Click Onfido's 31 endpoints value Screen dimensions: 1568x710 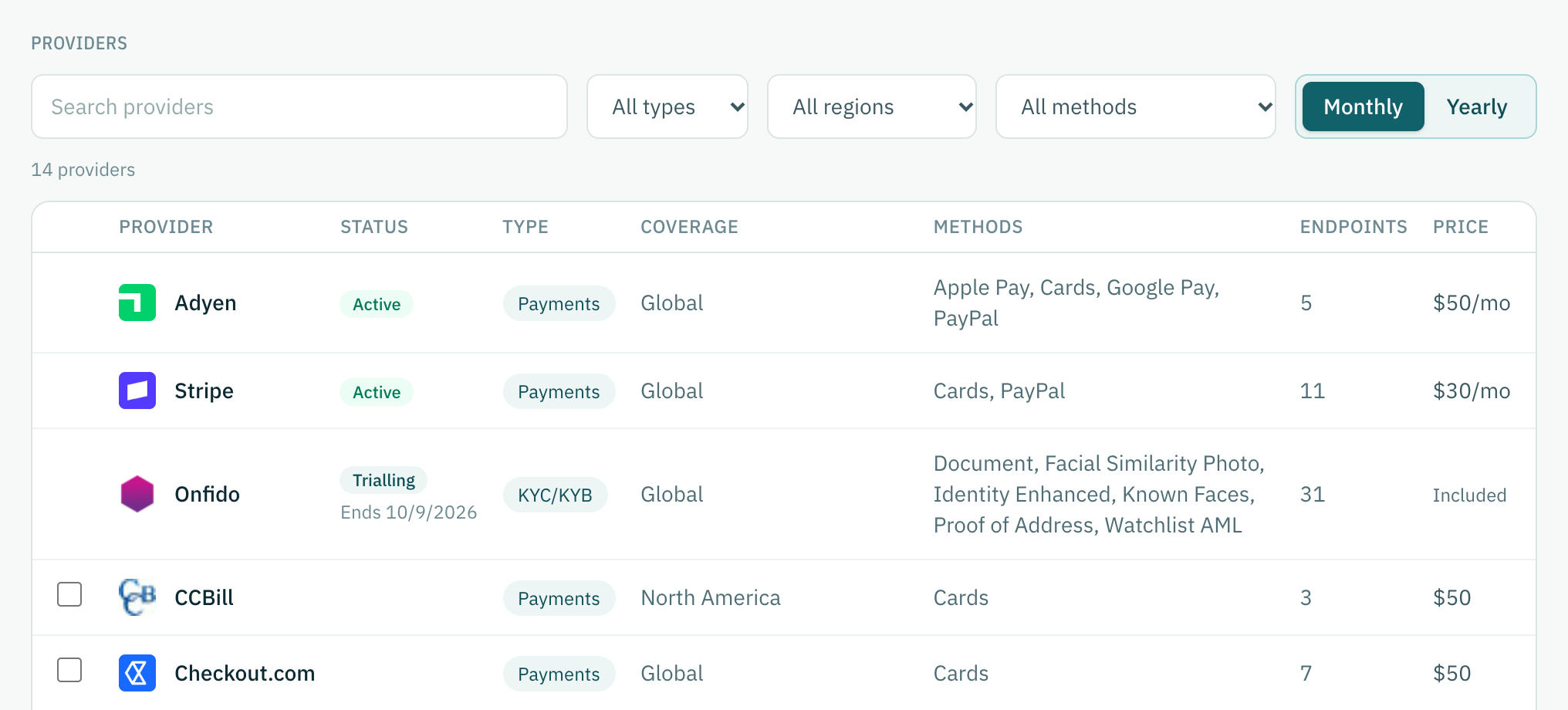[1312, 494]
